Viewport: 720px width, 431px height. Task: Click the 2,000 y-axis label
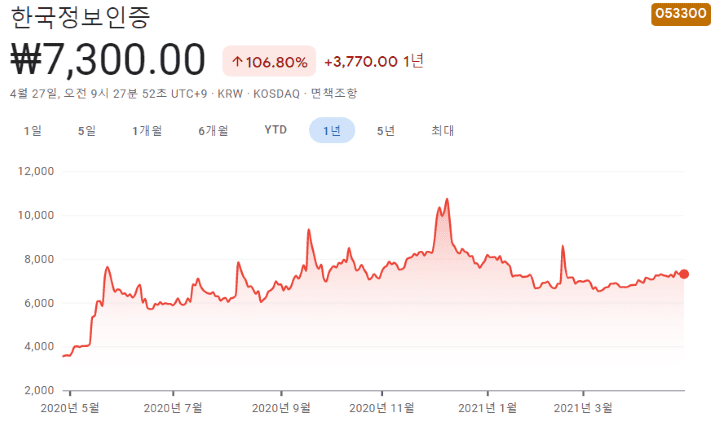click(x=39, y=391)
